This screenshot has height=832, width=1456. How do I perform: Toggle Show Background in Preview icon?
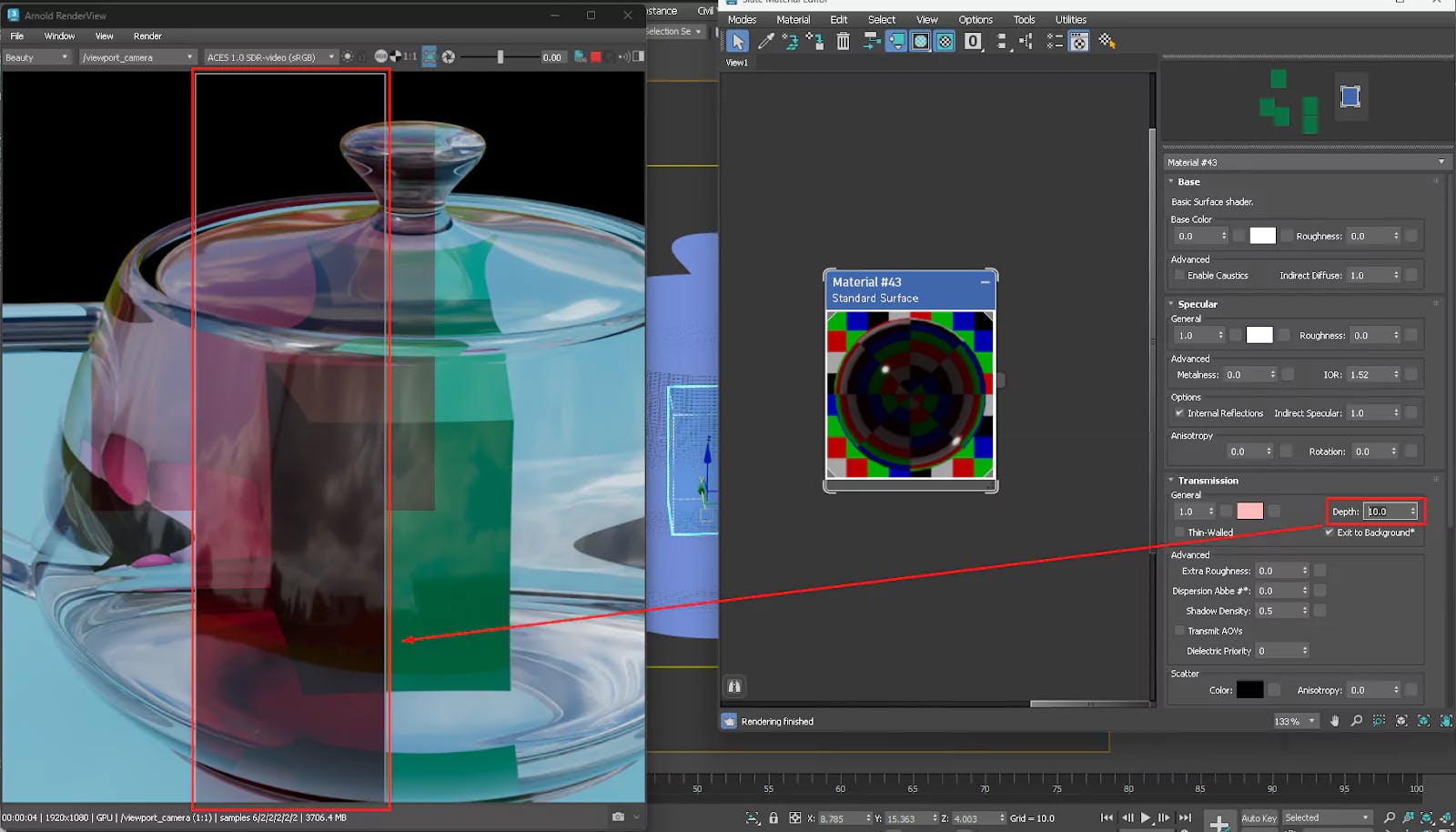(945, 41)
